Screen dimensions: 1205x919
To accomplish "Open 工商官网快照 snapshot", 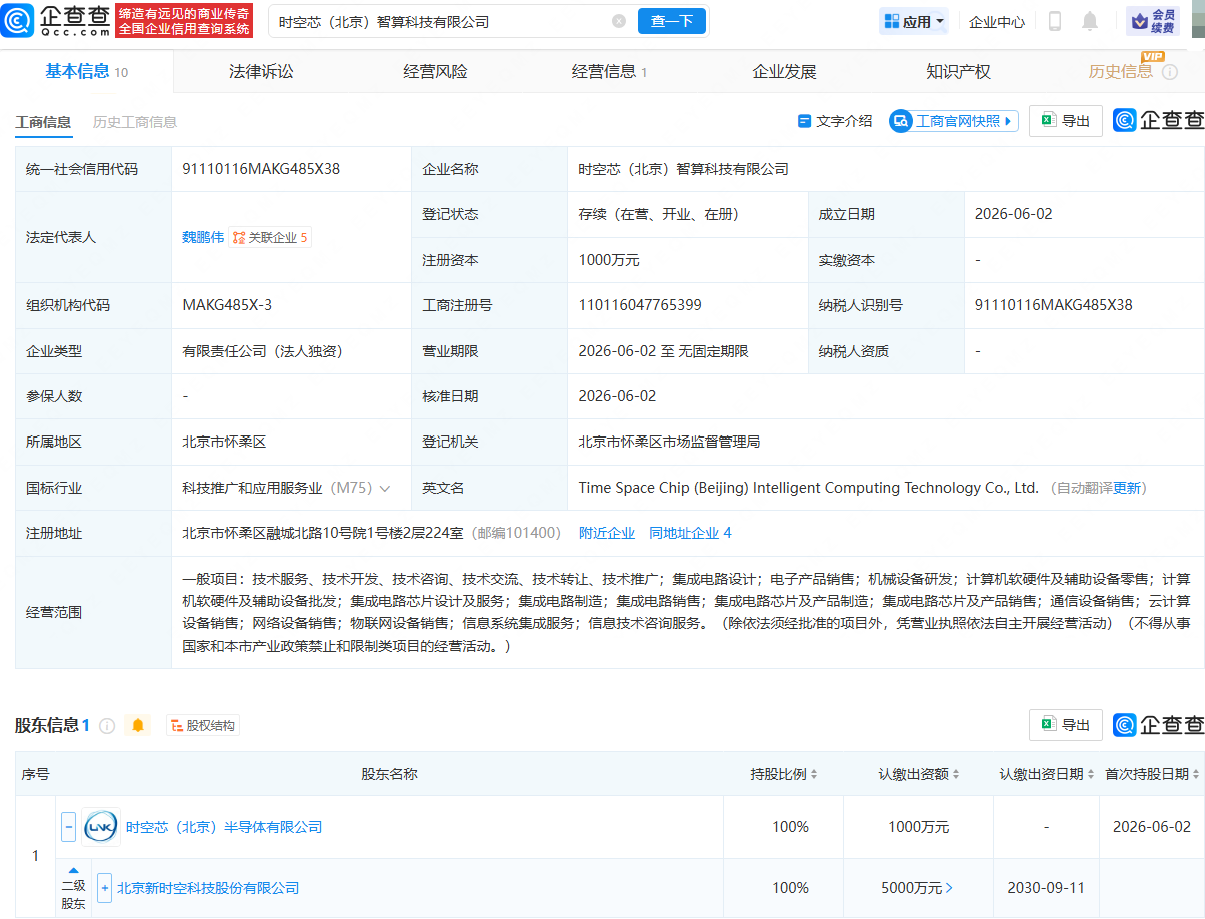I will tap(954, 121).
